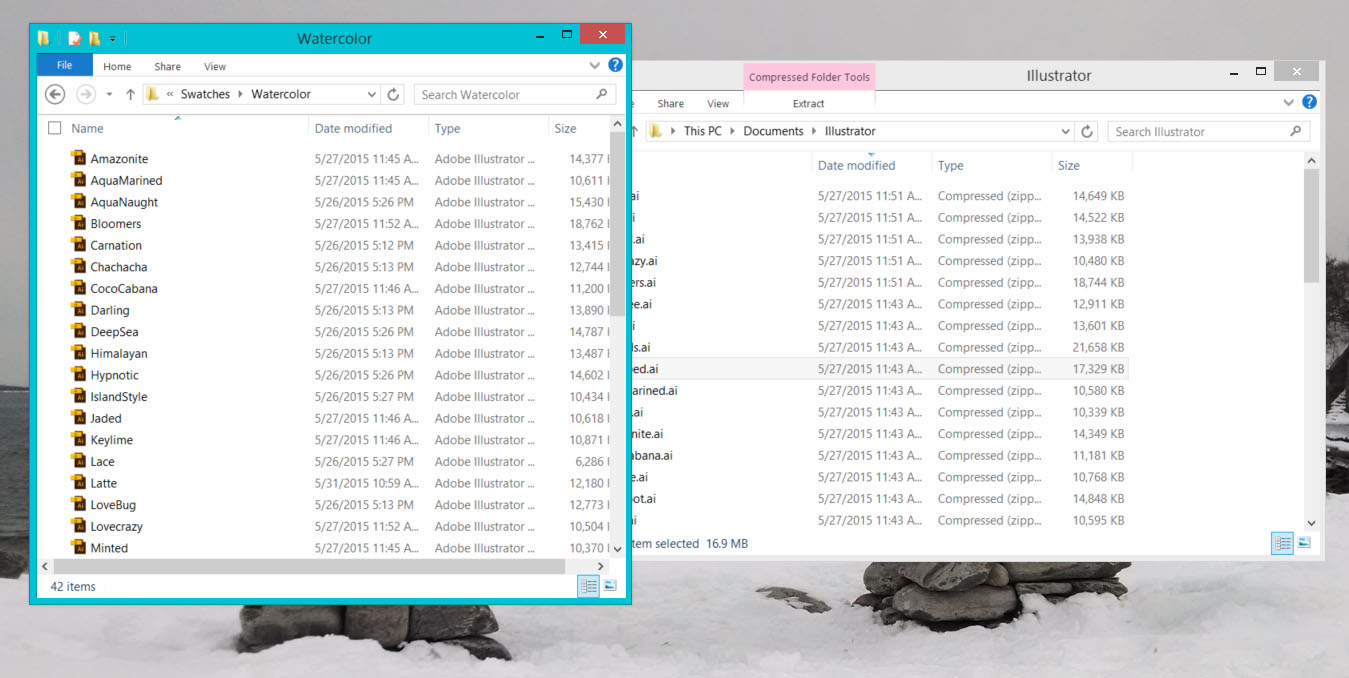The image size is (1349, 678).
Task: Open Help in the Illustrator window
Action: coord(1309,102)
